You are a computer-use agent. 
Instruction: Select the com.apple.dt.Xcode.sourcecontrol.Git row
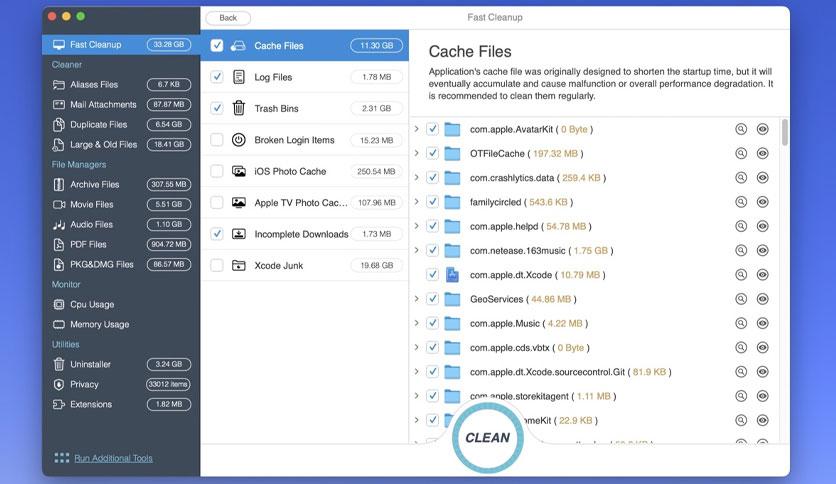point(596,372)
